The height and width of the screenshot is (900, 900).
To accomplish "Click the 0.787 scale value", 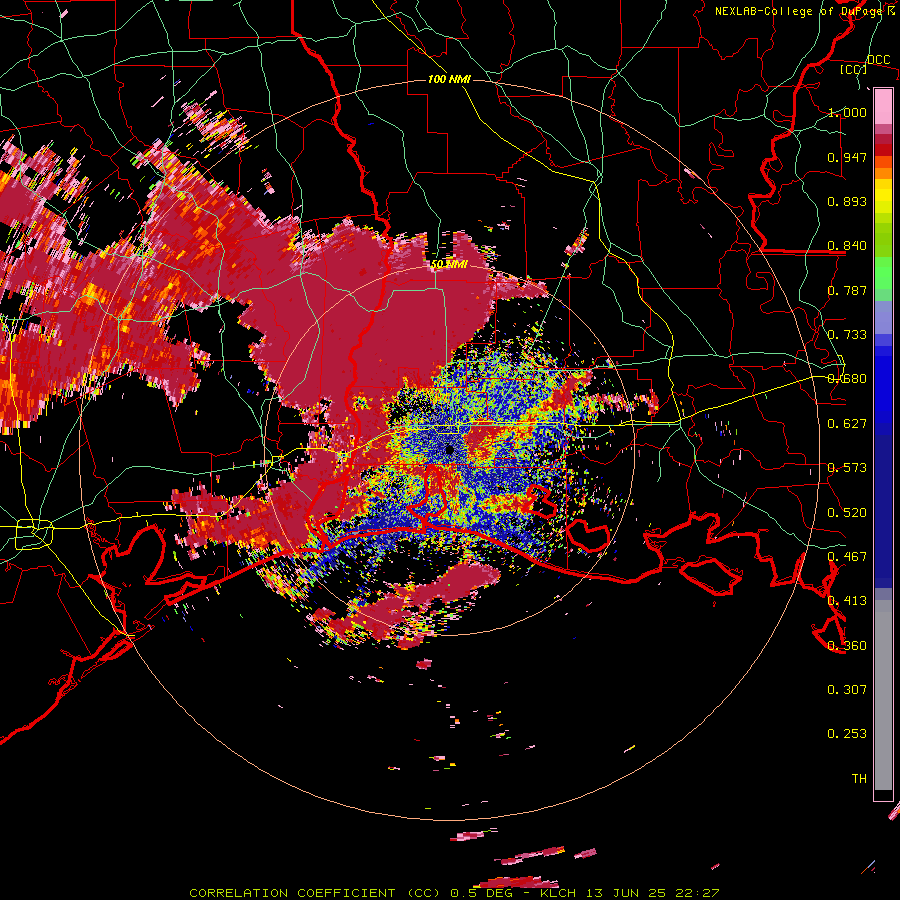I will [847, 290].
